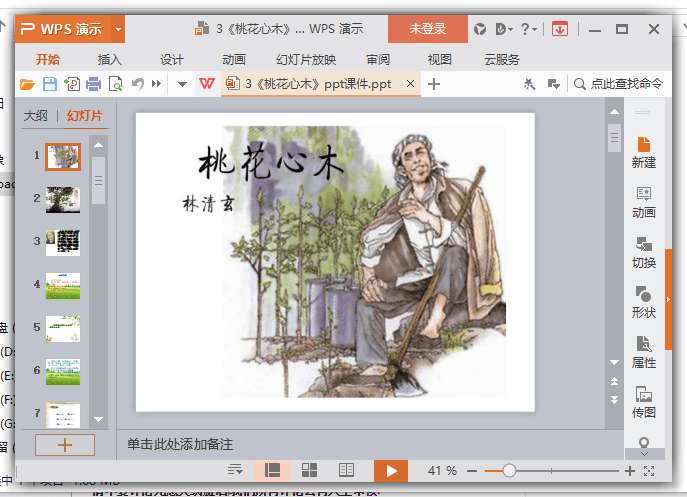Image resolution: width=687 pixels, height=497 pixels.
Task: Add a new document tab with plus
Action: coord(434,84)
